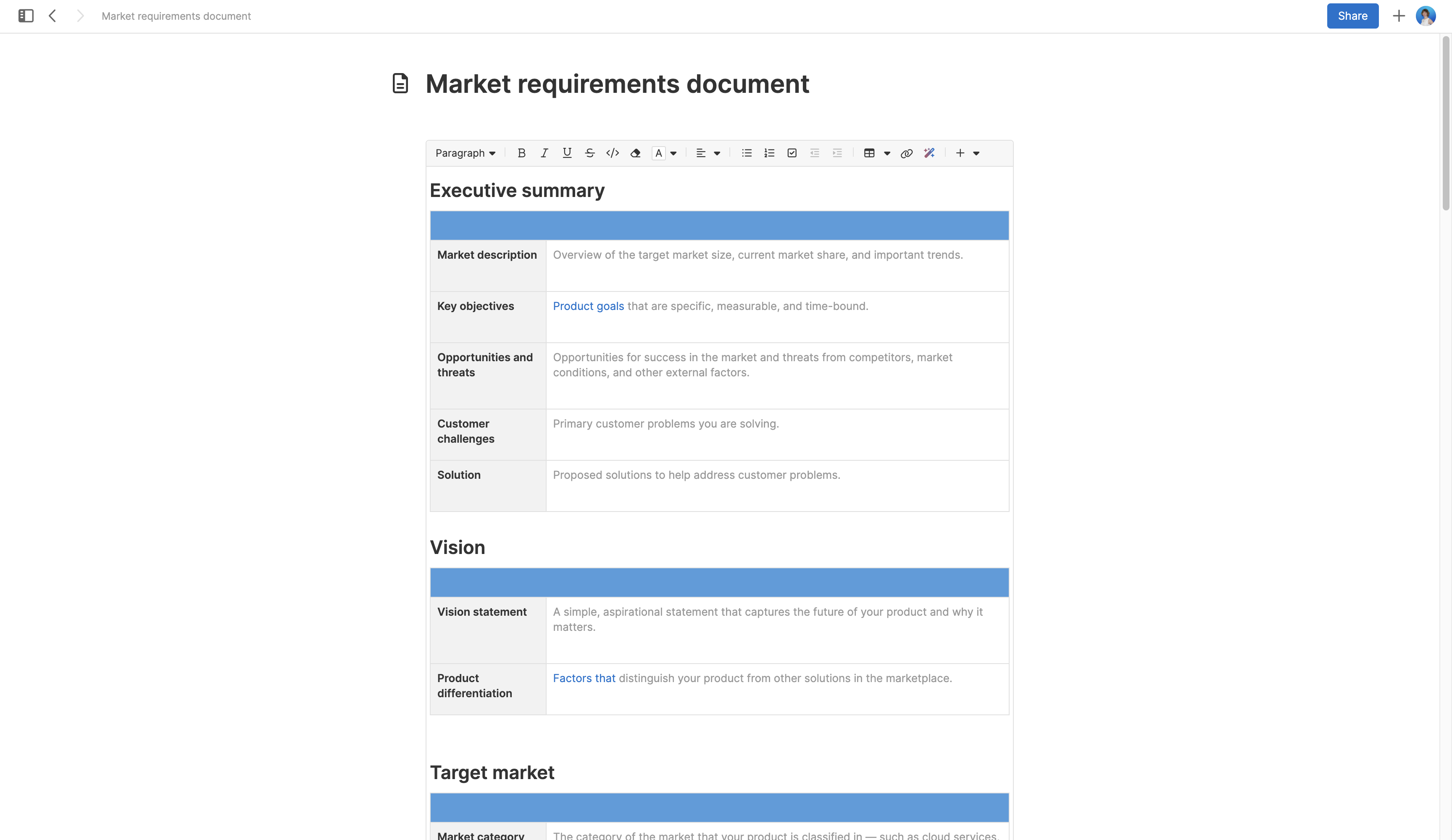This screenshot has width=1452, height=840.
Task: Expand the text alignment dropdown arrow
Action: point(717,154)
